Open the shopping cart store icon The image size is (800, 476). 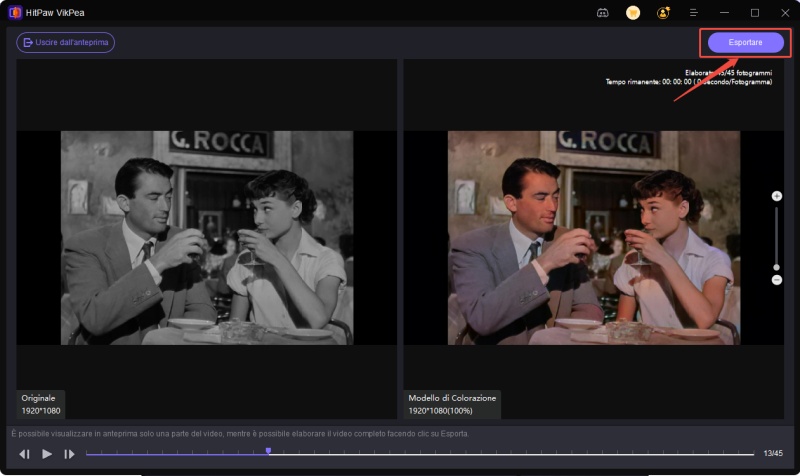633,13
